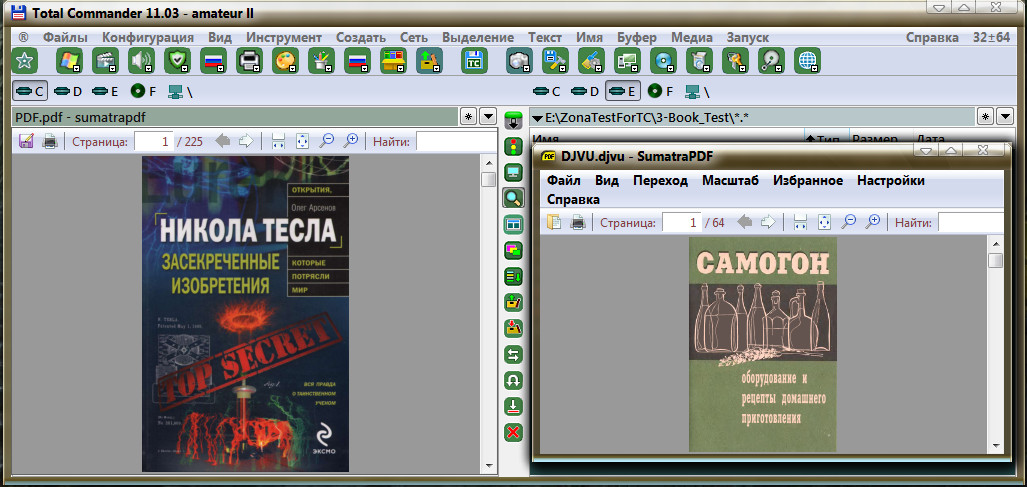Viewport: 1027px width, 487px height.
Task: Click the Тип column header
Action: pos(827,139)
